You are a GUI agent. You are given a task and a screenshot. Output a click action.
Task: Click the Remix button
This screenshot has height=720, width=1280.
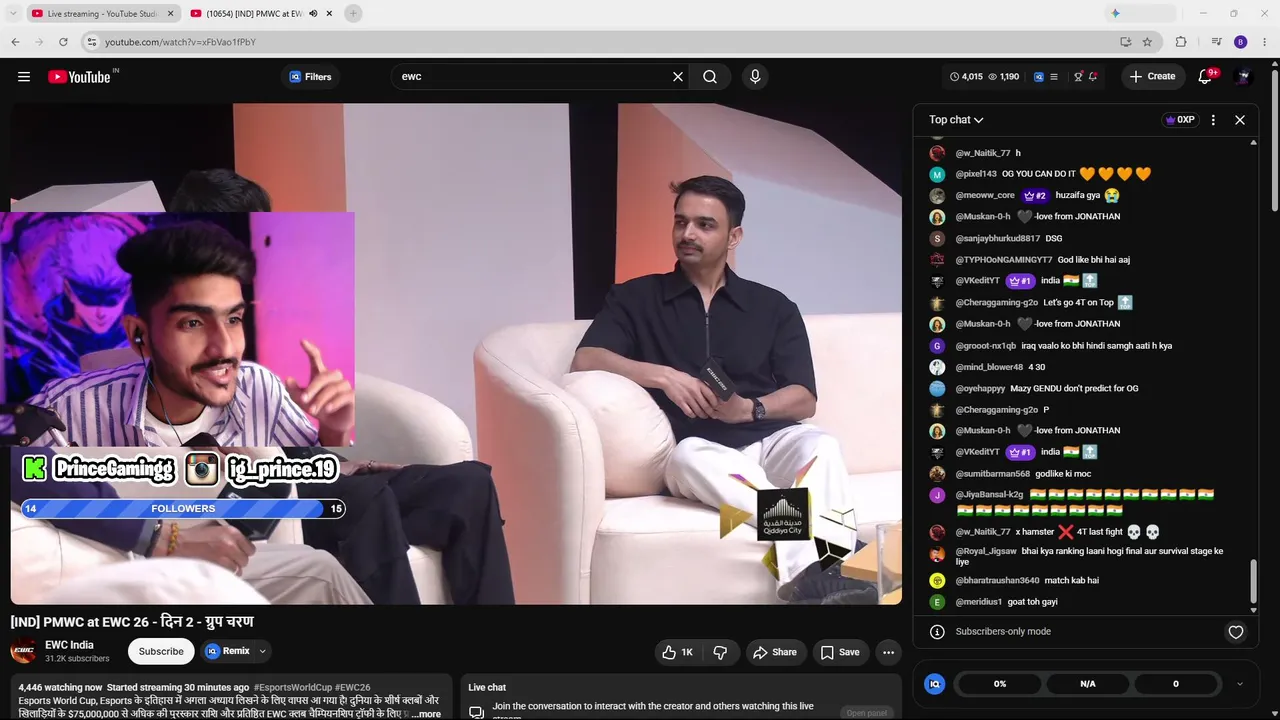[x=228, y=651]
